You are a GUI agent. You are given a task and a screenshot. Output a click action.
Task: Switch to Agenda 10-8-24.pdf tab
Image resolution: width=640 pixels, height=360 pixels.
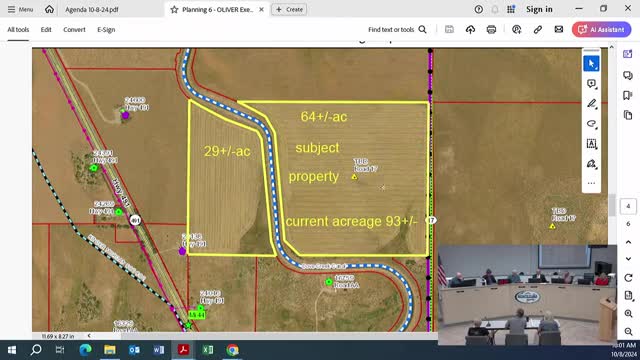[92, 9]
